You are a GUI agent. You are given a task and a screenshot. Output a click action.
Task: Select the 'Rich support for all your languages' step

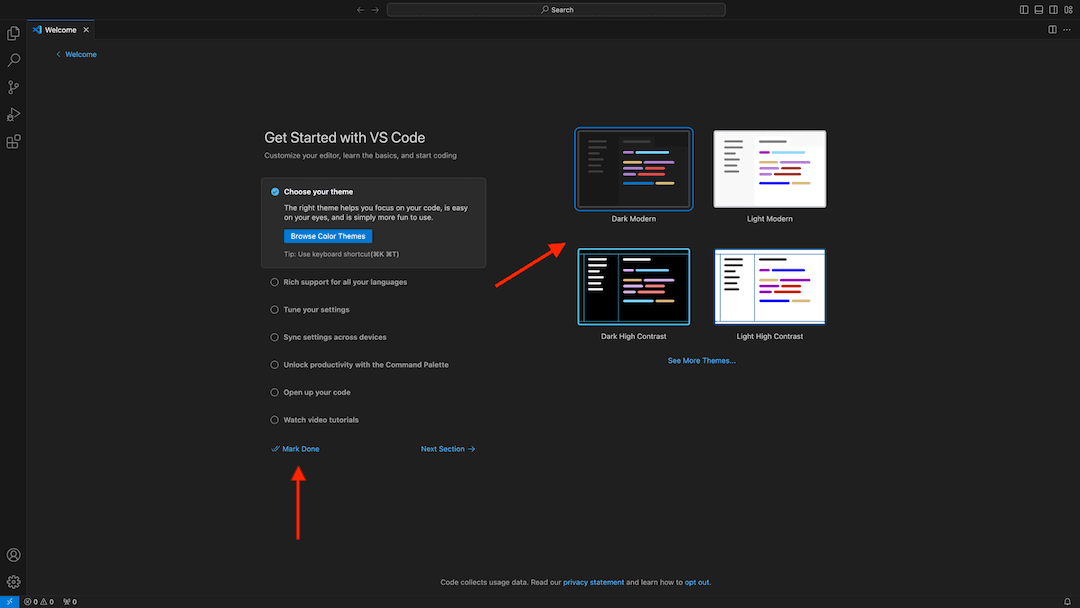point(344,282)
